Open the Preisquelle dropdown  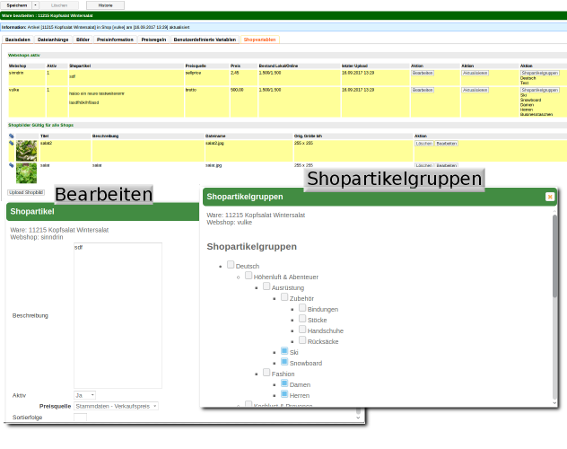[116, 406]
